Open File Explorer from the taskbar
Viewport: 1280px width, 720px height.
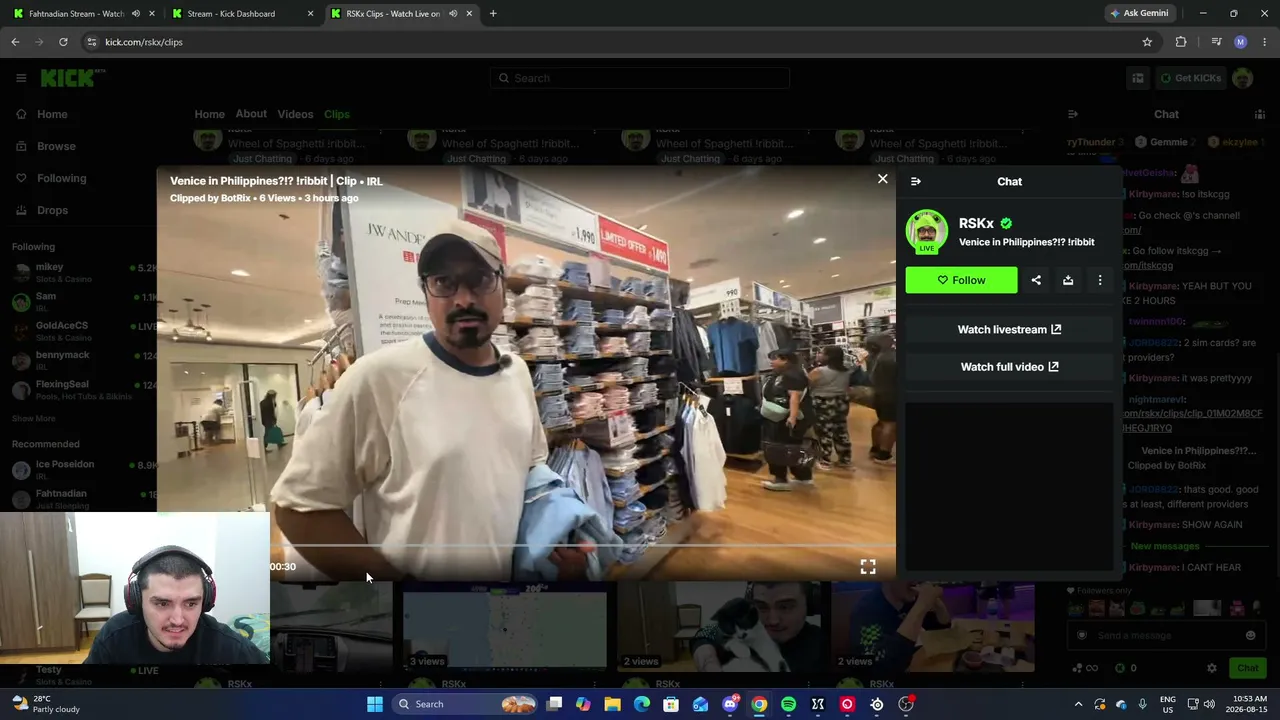(x=613, y=704)
